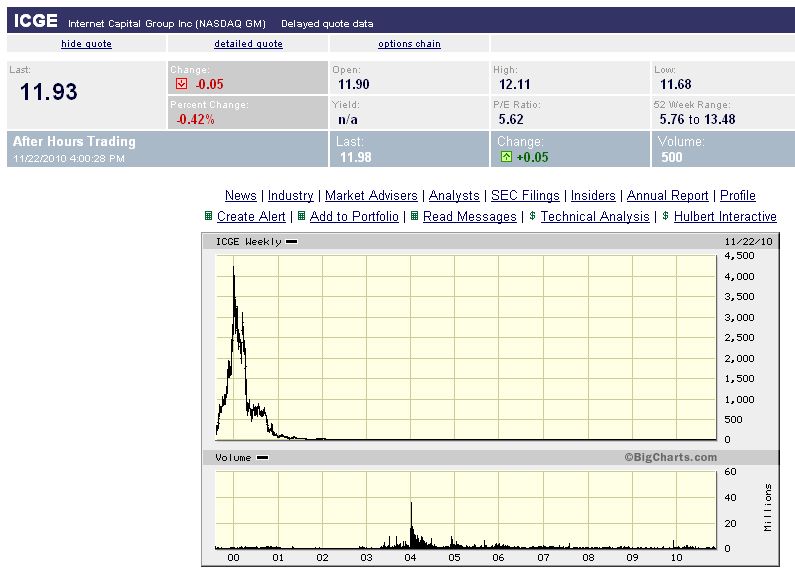The image size is (795, 579).
Task: Click the Read Messages link
Action: coord(469,216)
